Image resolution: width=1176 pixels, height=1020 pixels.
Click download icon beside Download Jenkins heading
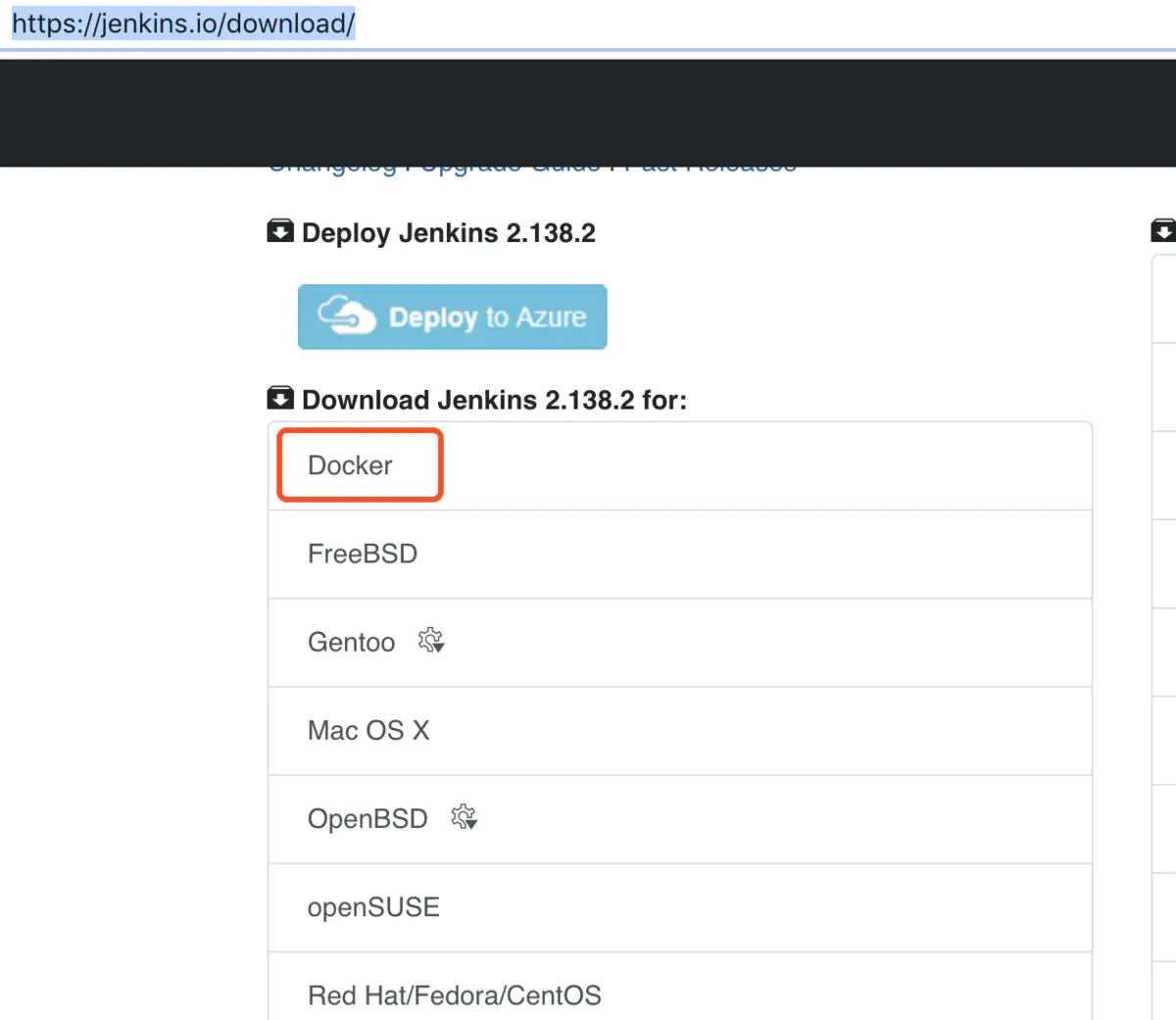280,398
